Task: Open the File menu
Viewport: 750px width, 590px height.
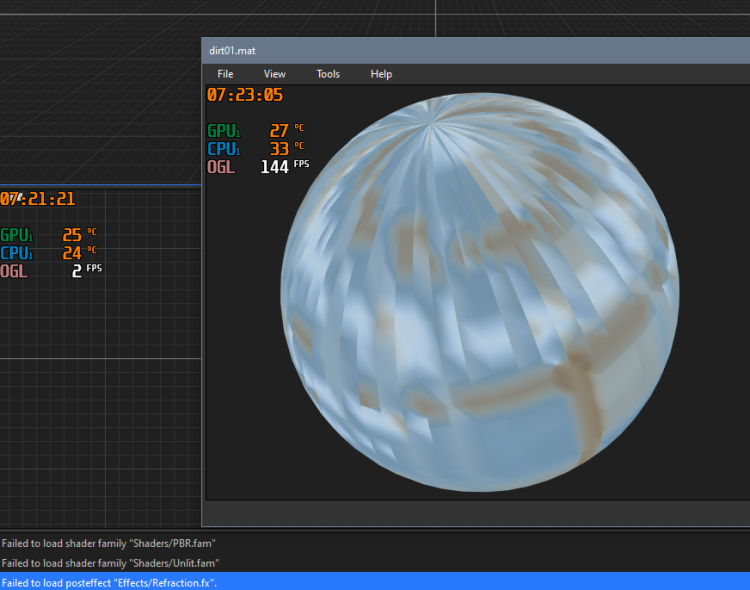Action: click(225, 74)
